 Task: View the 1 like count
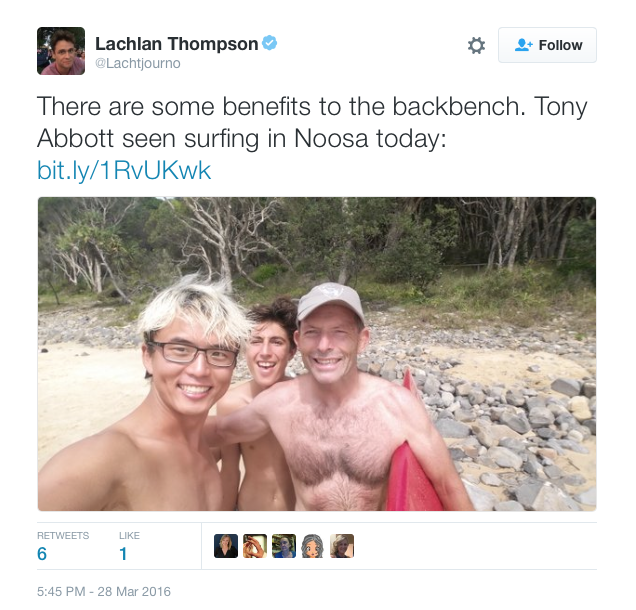click(124, 554)
